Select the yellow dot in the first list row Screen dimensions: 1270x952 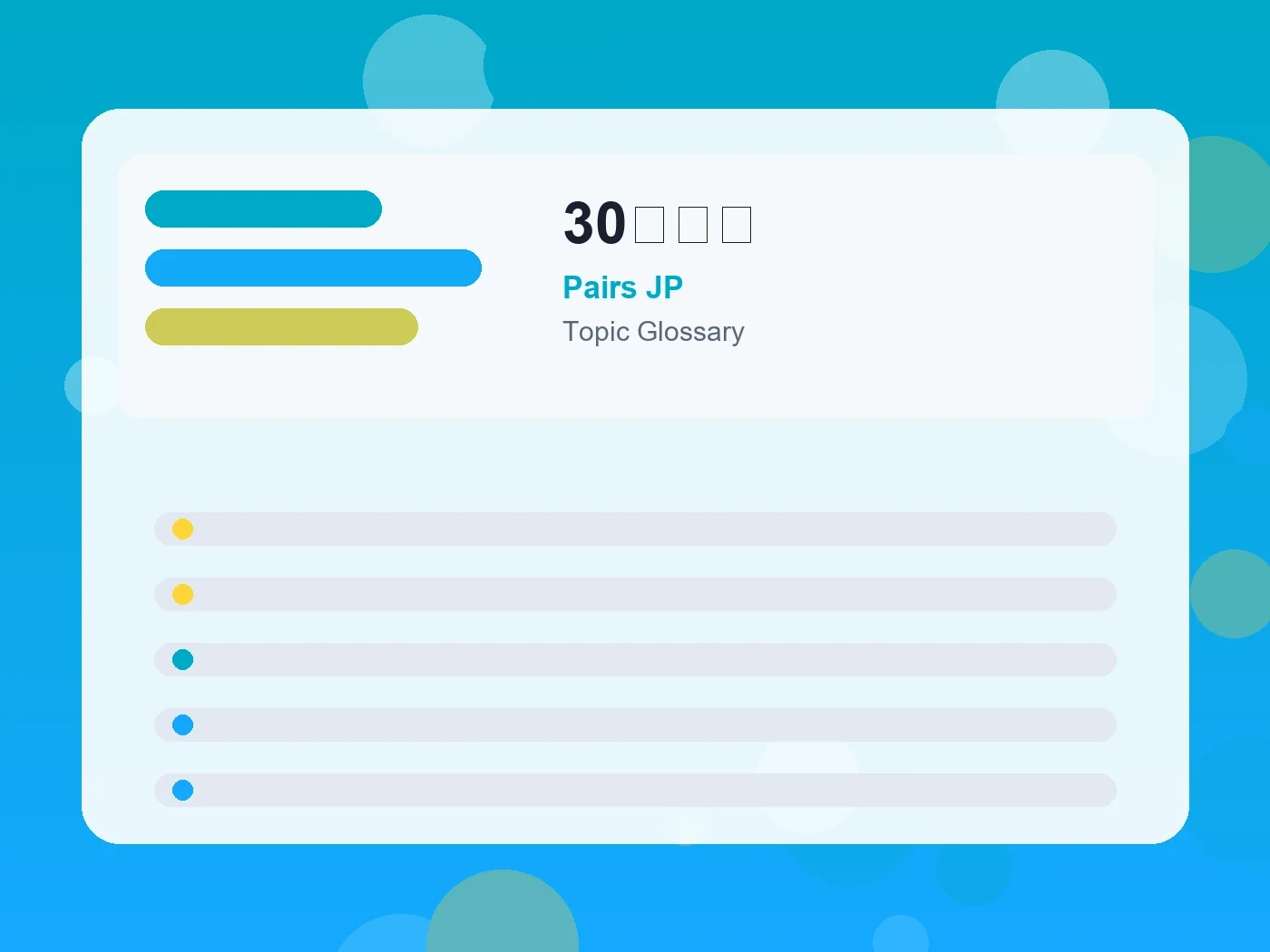point(182,529)
